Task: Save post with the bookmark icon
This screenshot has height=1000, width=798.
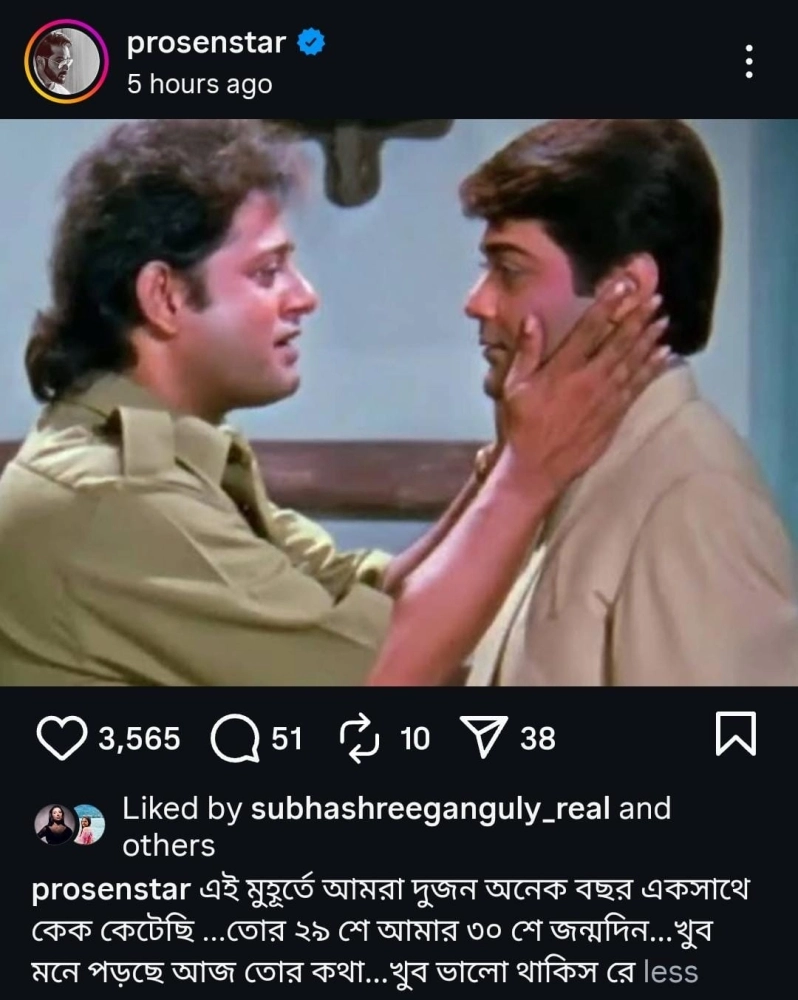Action: pyautogui.click(x=735, y=734)
